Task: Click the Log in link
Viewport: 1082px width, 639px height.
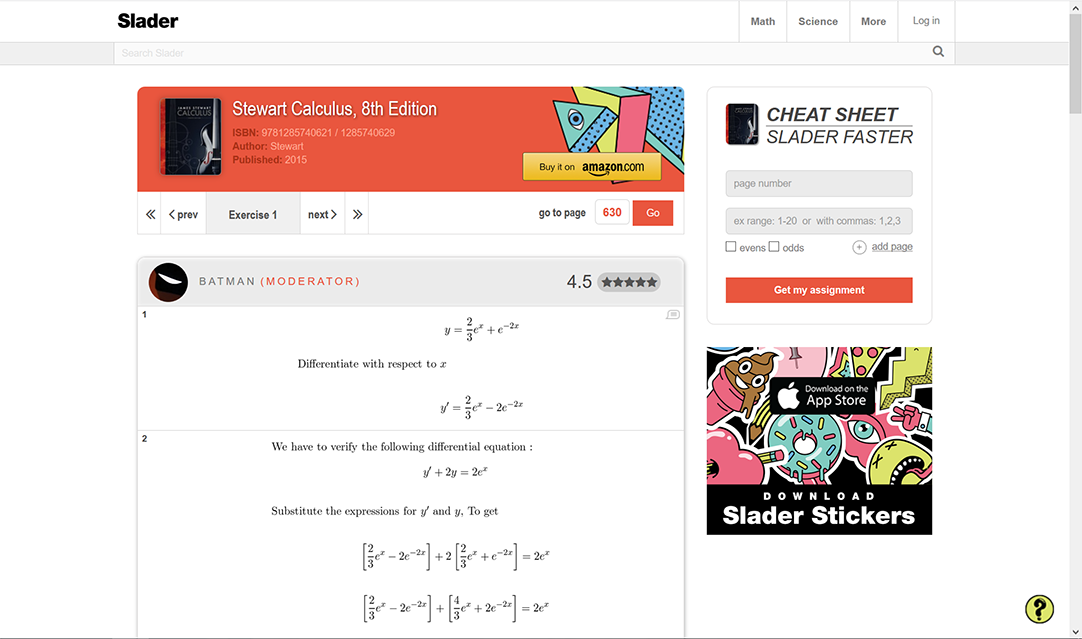Action: point(926,21)
